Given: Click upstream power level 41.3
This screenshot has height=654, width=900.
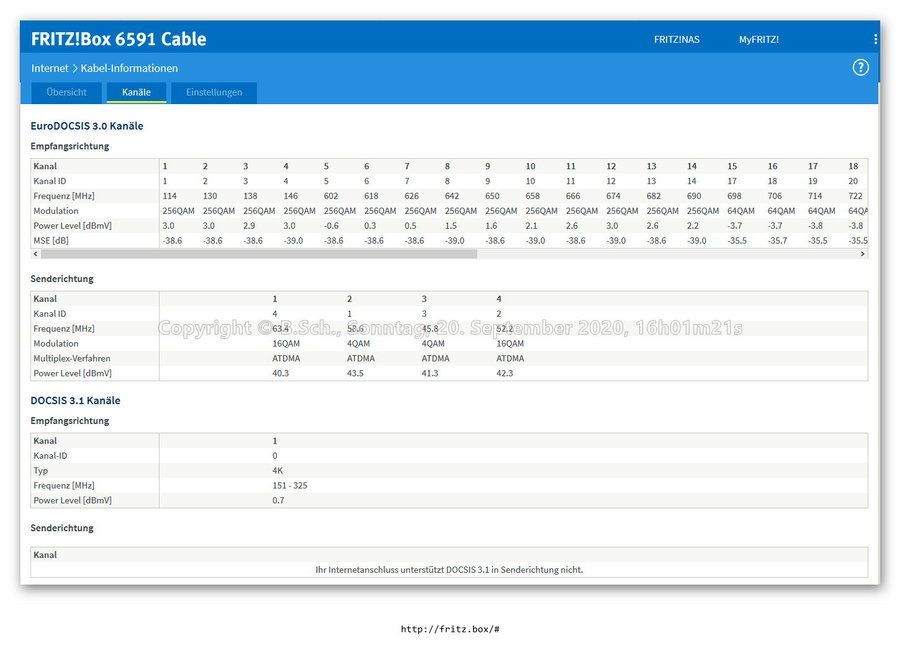Looking at the screenshot, I should click(x=430, y=374).
